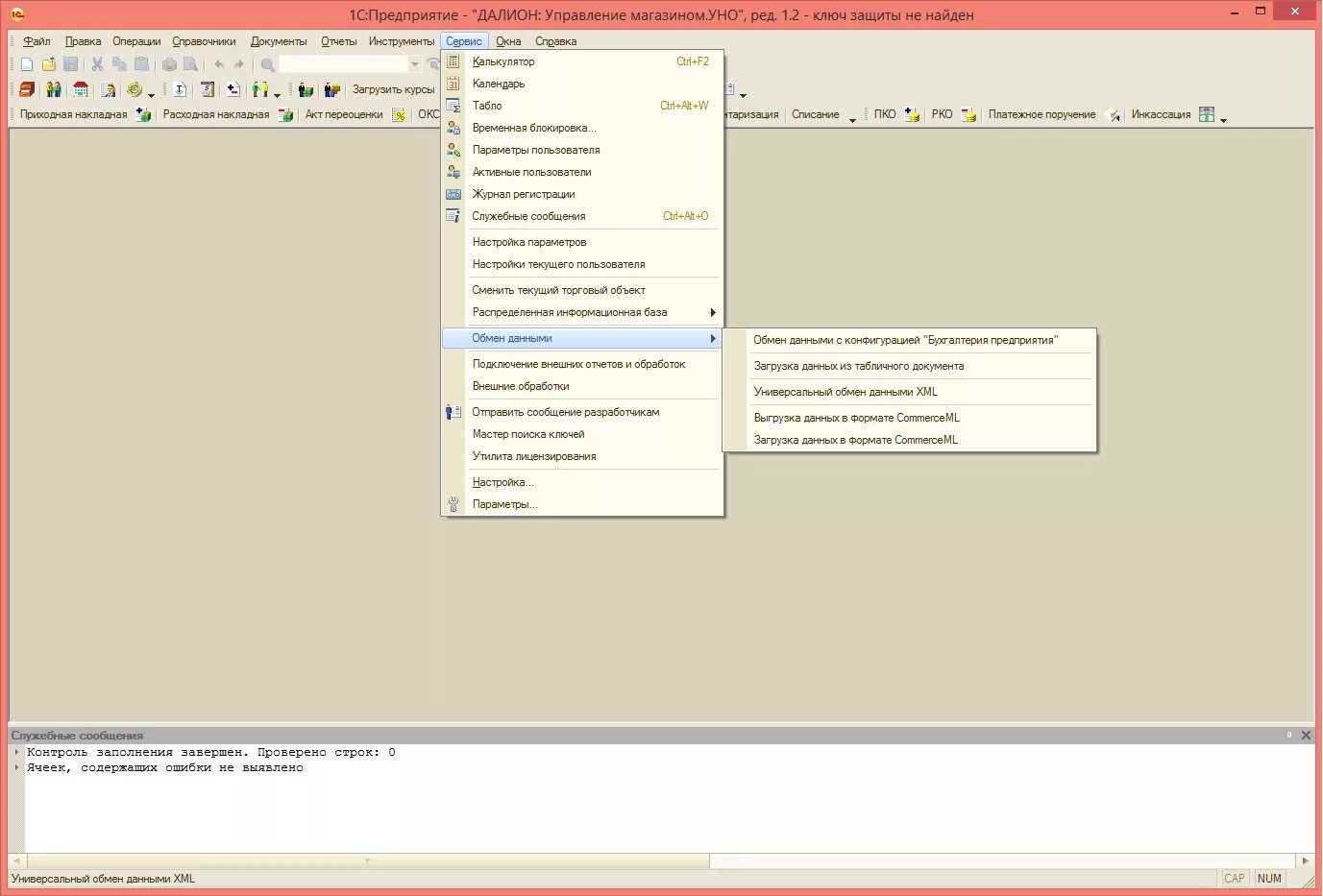The image size is (1323, 896).
Task: Open the red file cabinet toolbar icon
Action: coord(27,89)
